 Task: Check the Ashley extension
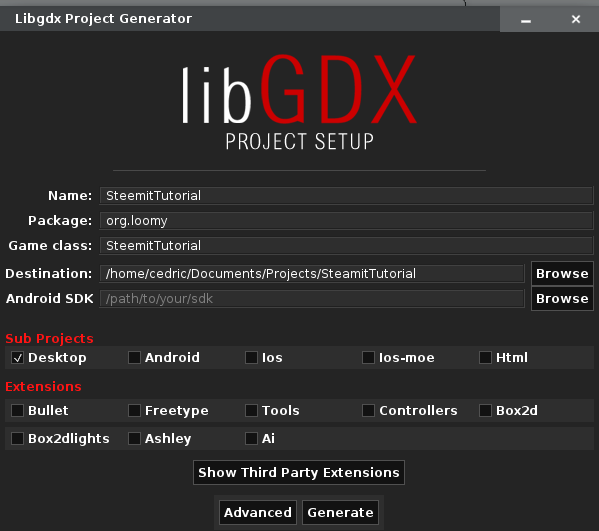134,439
